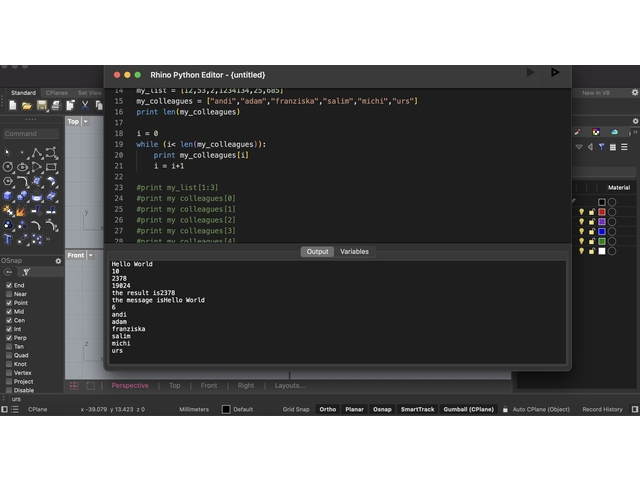Switch to the Perspective viewport tab

[x=130, y=386]
